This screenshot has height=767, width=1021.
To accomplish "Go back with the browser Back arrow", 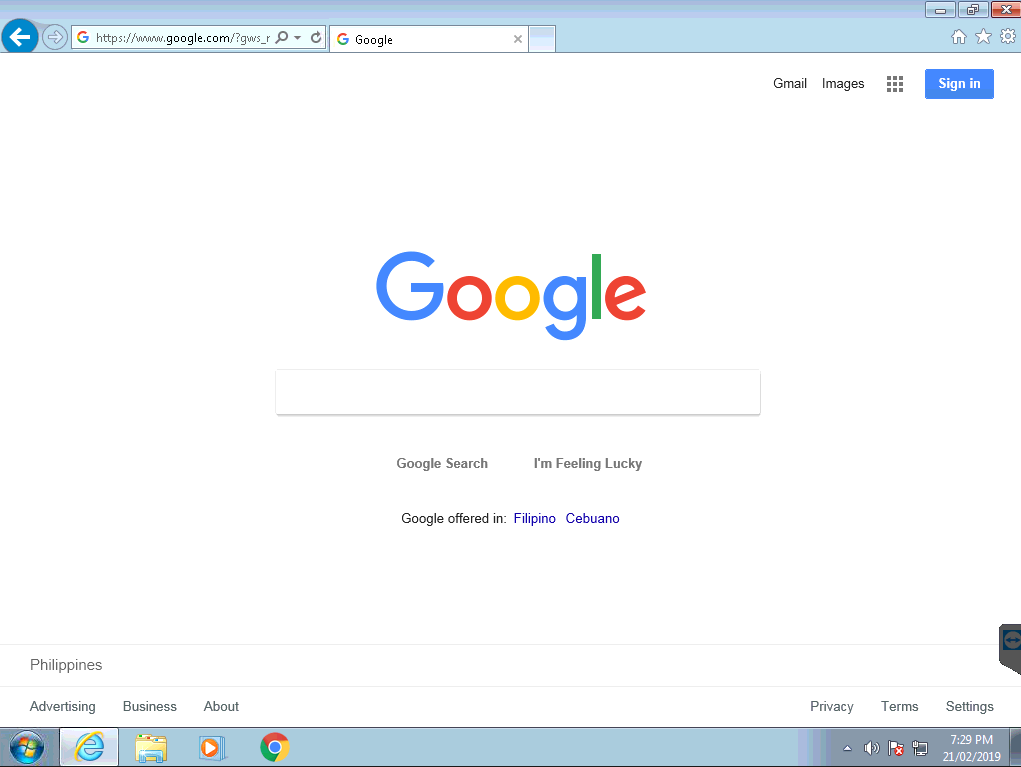I will (20, 36).
